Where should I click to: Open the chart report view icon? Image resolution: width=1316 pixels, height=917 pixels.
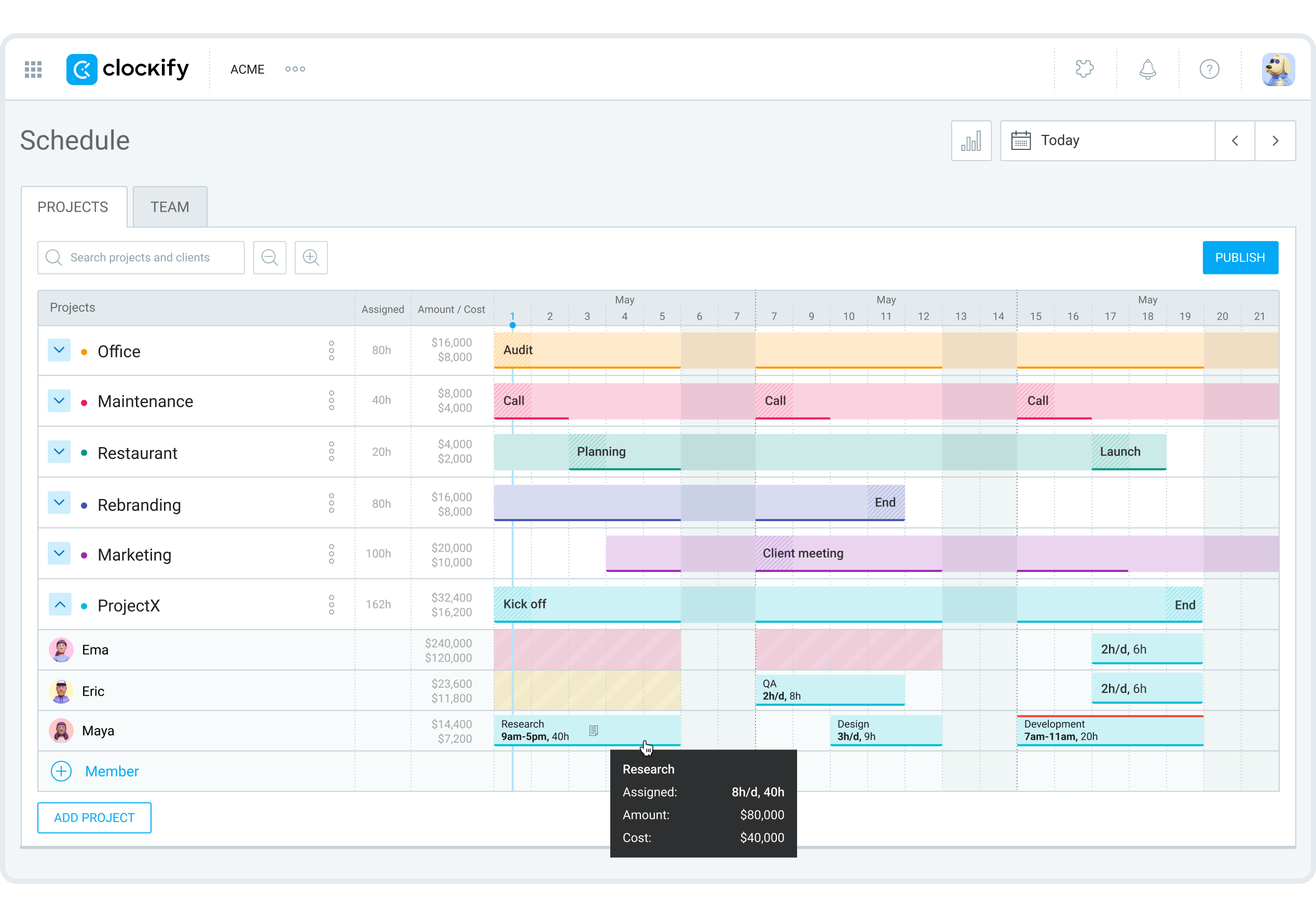971,141
